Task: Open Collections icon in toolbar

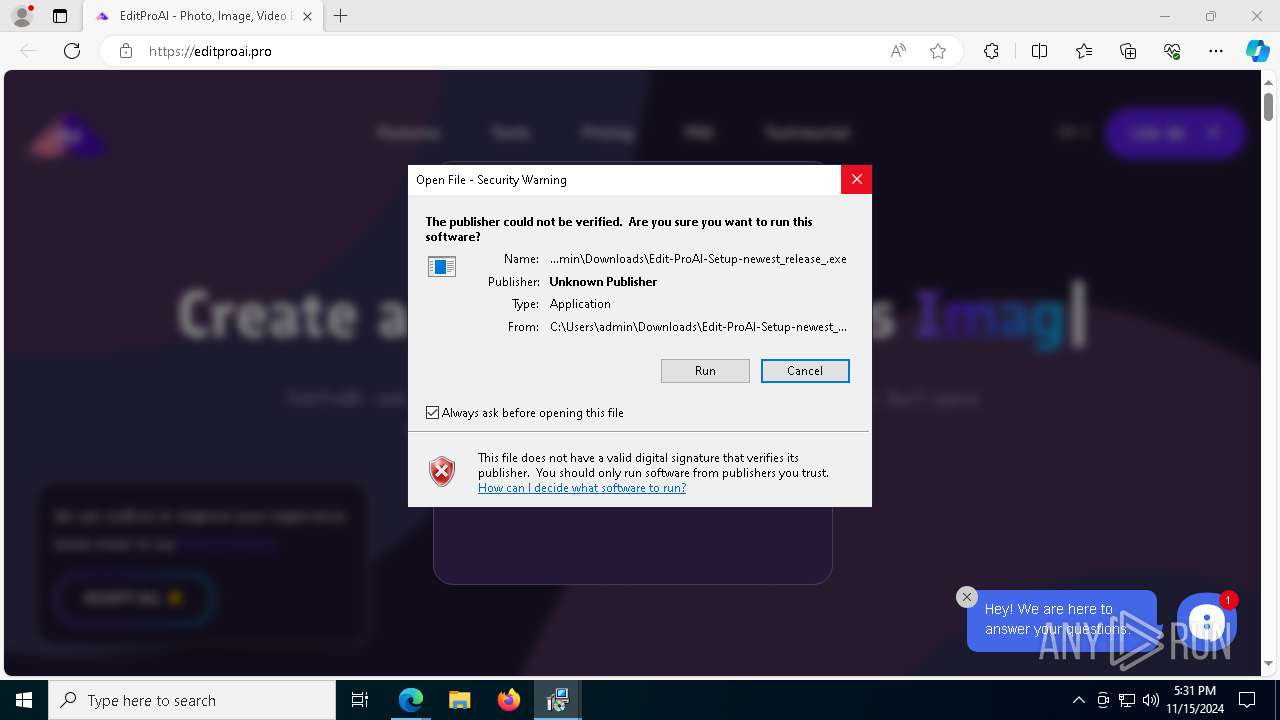Action: click(x=1128, y=51)
